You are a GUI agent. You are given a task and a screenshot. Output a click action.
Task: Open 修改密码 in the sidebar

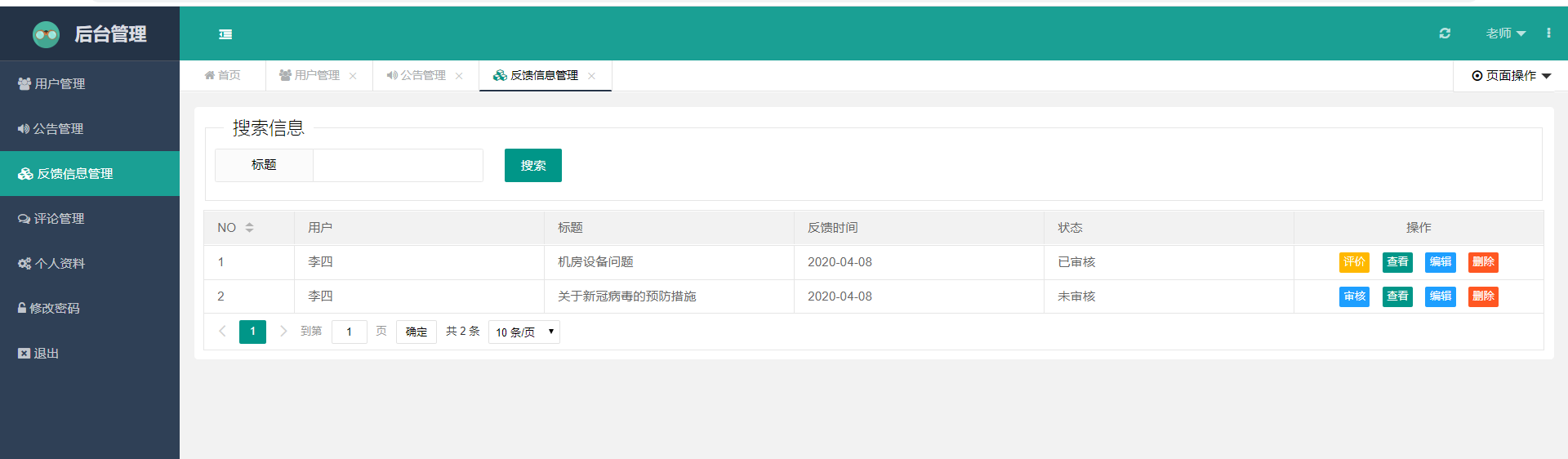tap(90, 308)
